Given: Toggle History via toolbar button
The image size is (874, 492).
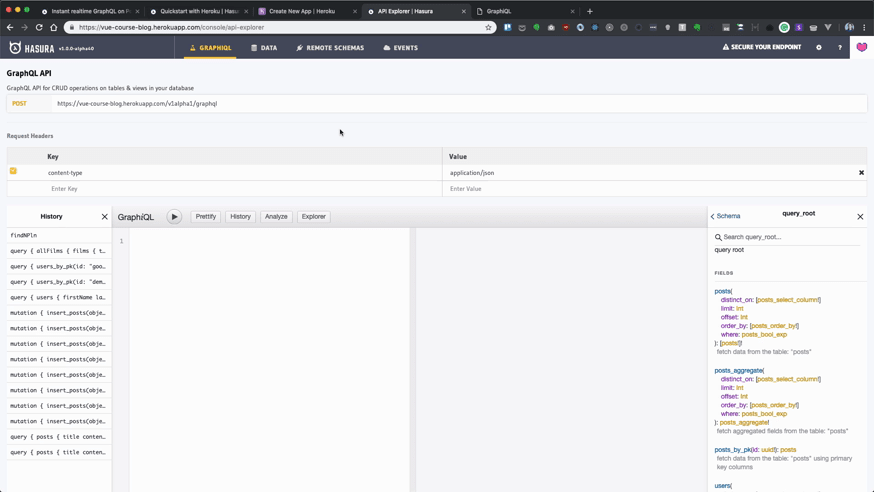Looking at the screenshot, I should click(x=240, y=217).
